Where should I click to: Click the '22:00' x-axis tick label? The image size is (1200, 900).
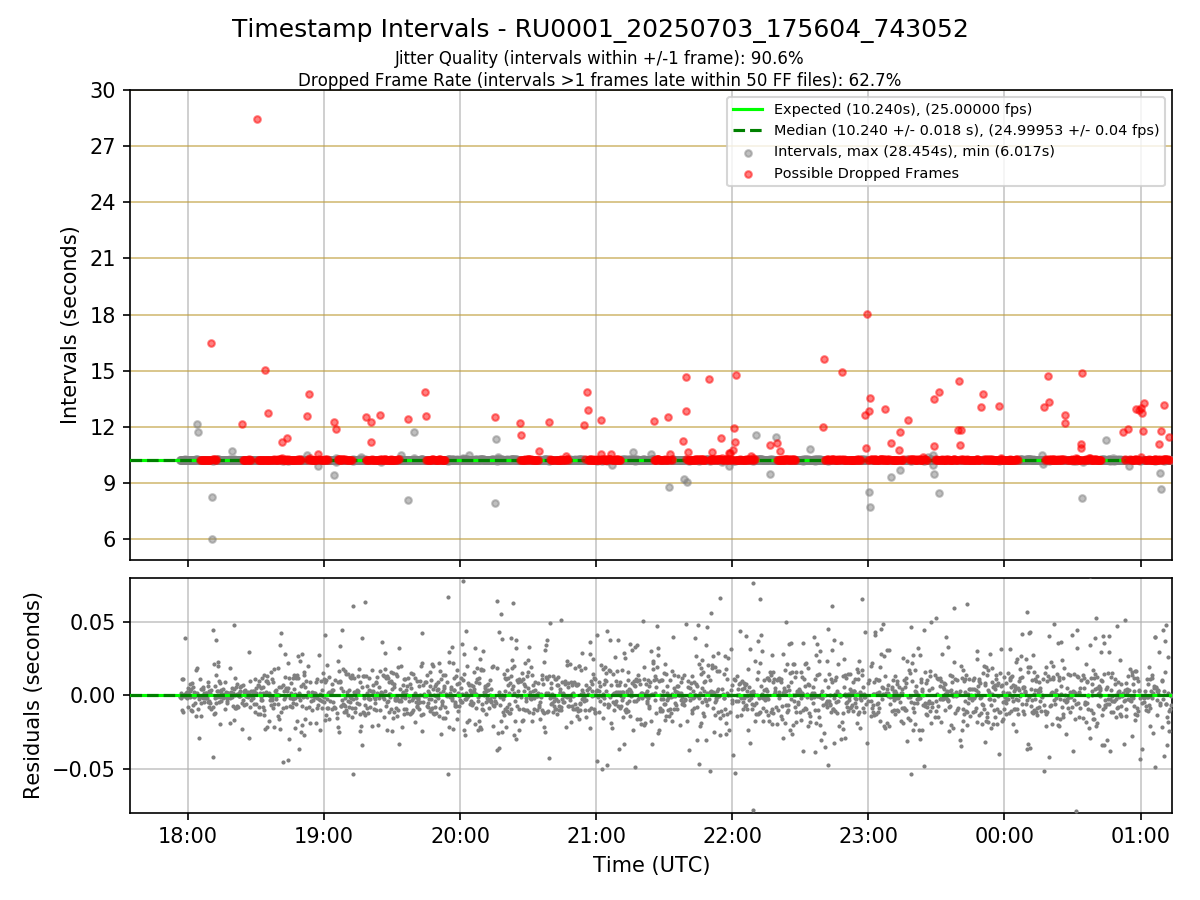point(732,836)
